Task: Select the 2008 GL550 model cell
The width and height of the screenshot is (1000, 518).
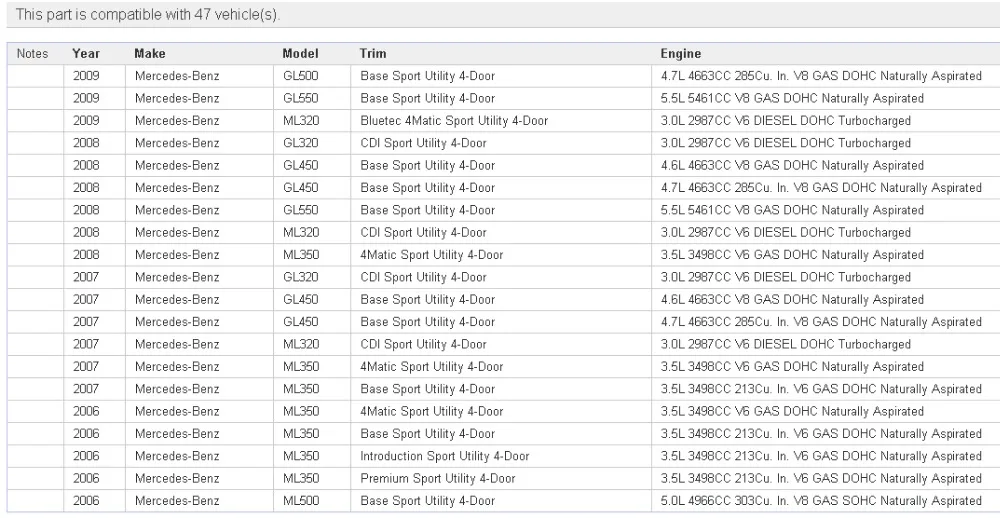Action: click(301, 210)
